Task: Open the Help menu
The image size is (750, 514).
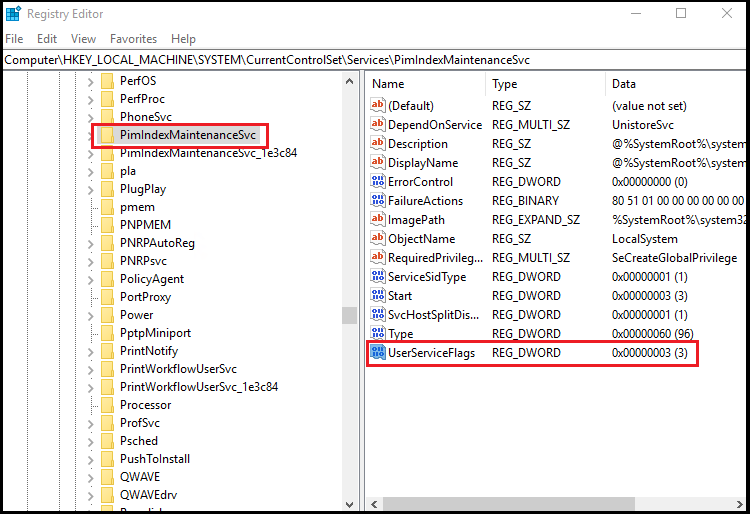Action: [x=183, y=39]
